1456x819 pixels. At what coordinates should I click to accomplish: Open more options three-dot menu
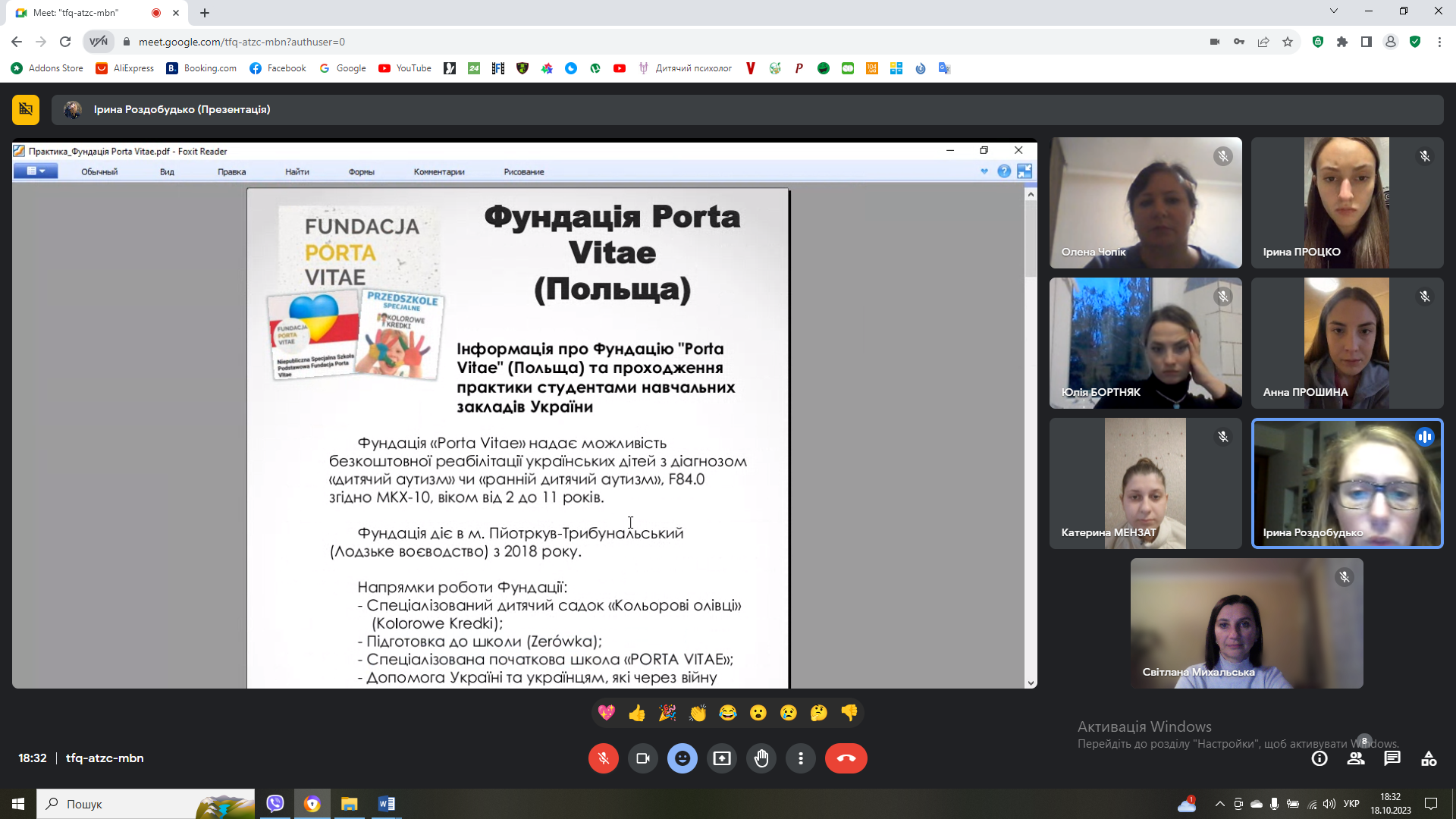point(801,758)
